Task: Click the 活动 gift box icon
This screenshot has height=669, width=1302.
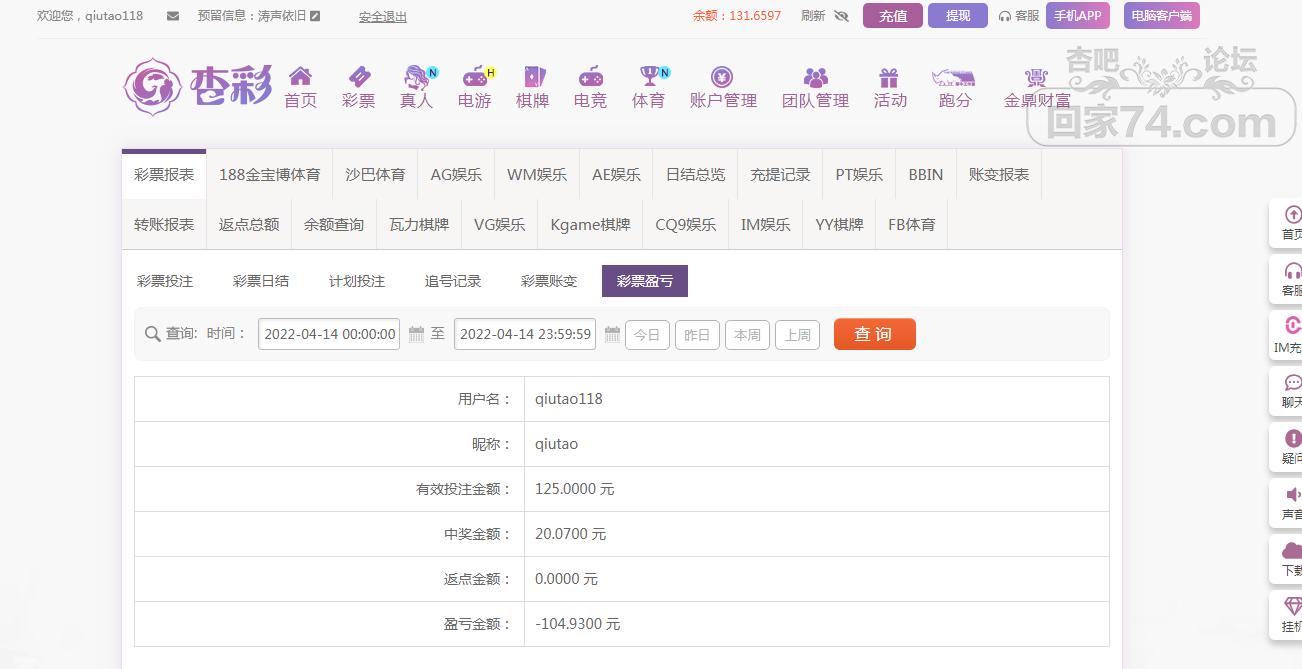Action: click(x=889, y=78)
